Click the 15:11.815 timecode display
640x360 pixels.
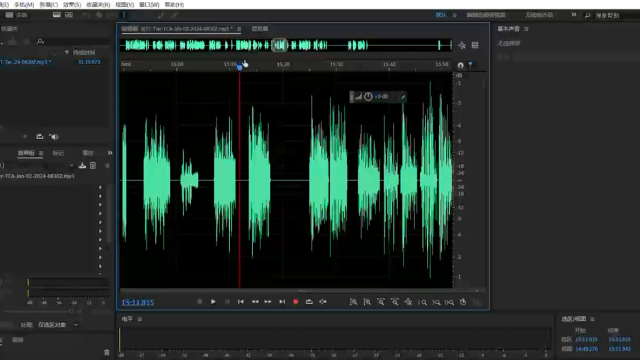tap(138, 302)
